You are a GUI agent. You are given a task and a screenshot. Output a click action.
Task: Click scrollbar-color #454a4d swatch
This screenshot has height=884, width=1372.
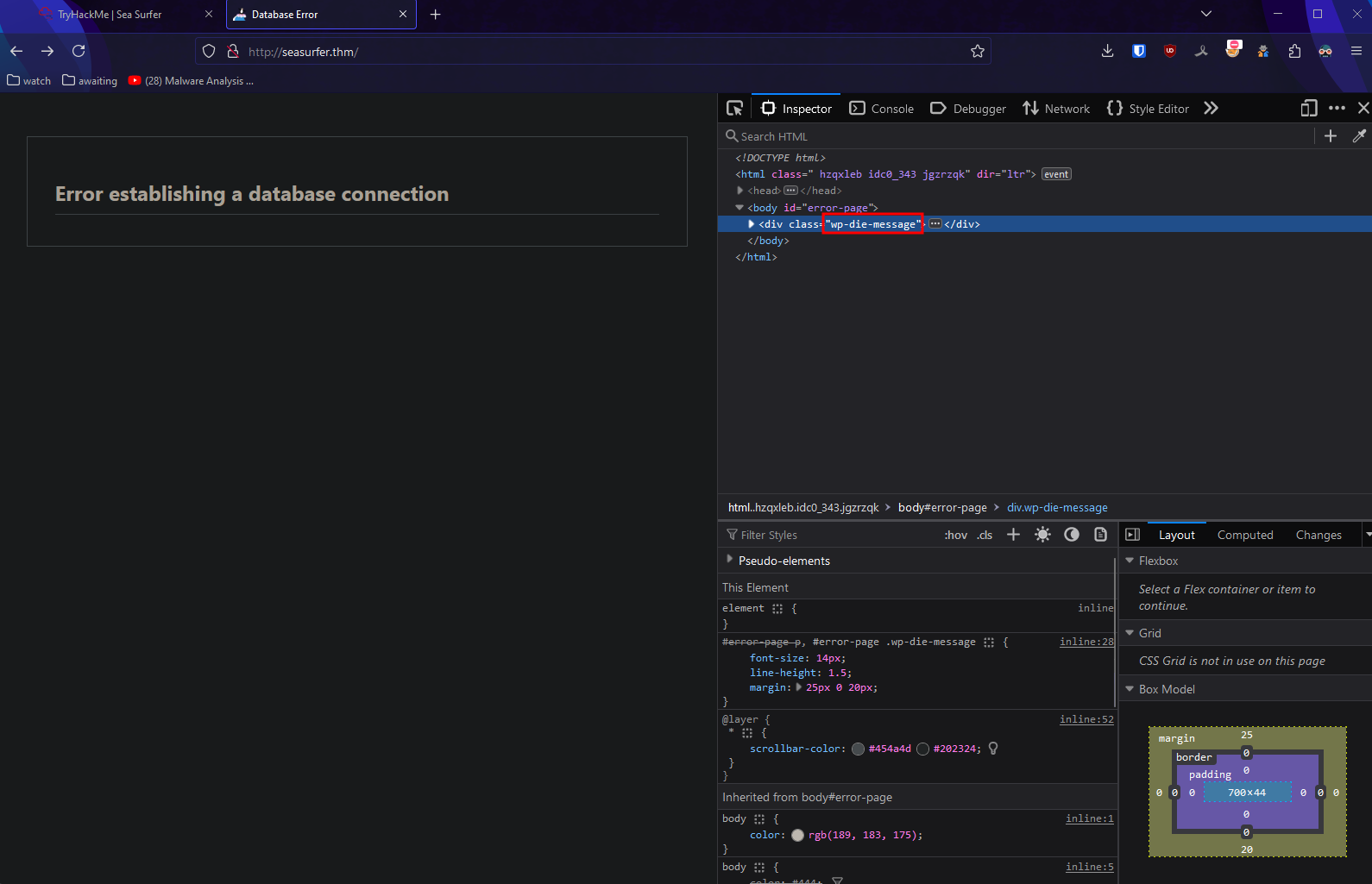tap(858, 749)
